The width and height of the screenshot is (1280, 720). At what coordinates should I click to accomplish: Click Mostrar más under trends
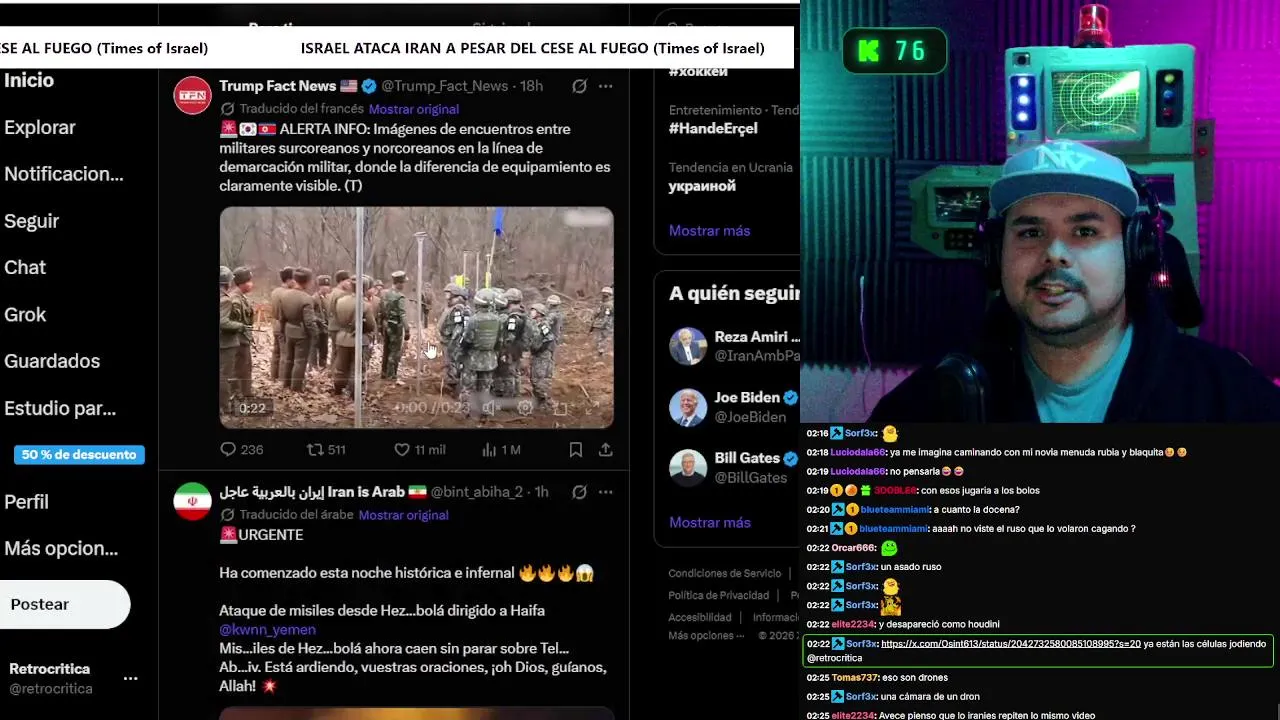(x=709, y=231)
